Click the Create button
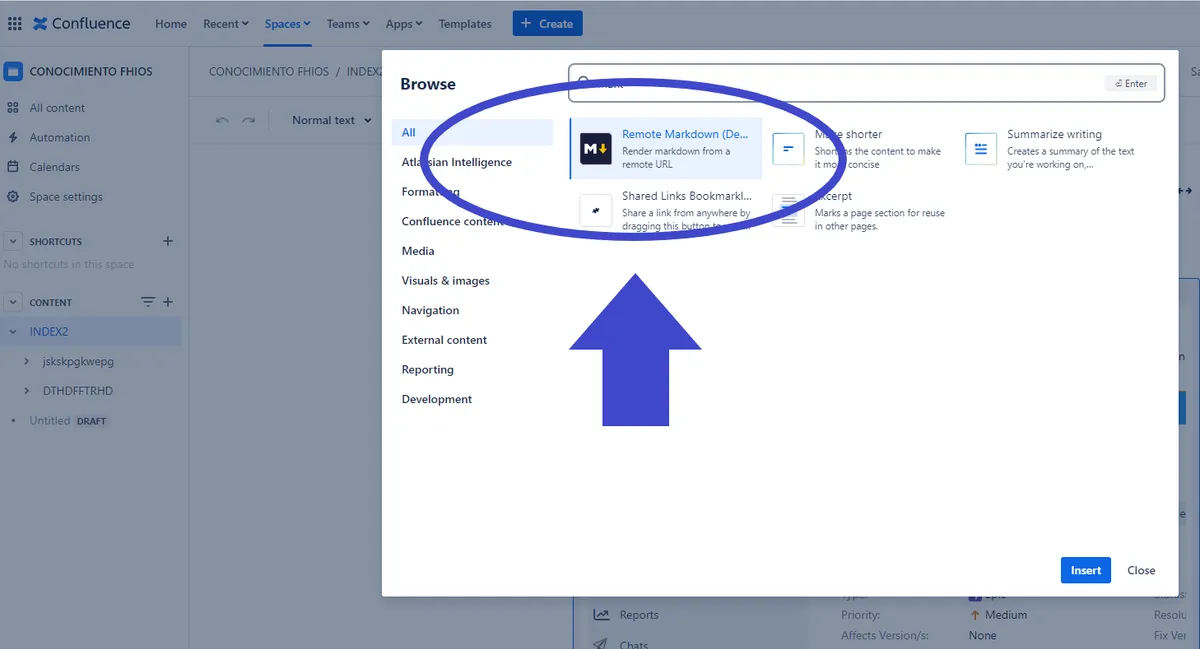Viewport: 1200px width, 649px height. 547,23
